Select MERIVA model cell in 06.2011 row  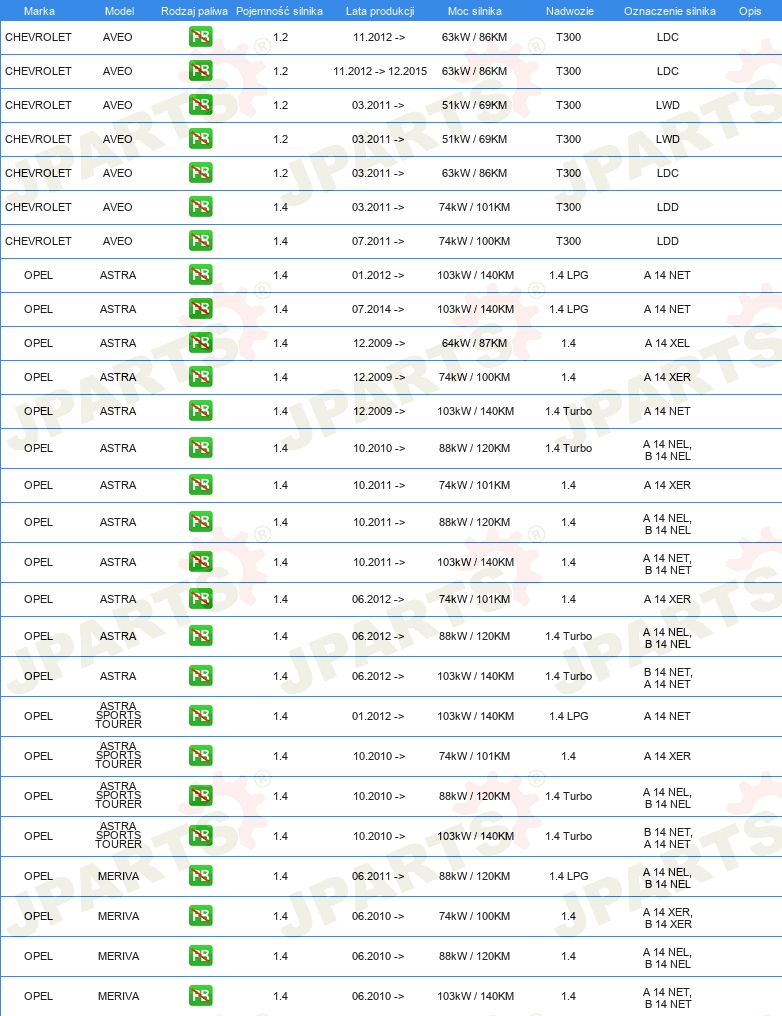(x=119, y=876)
